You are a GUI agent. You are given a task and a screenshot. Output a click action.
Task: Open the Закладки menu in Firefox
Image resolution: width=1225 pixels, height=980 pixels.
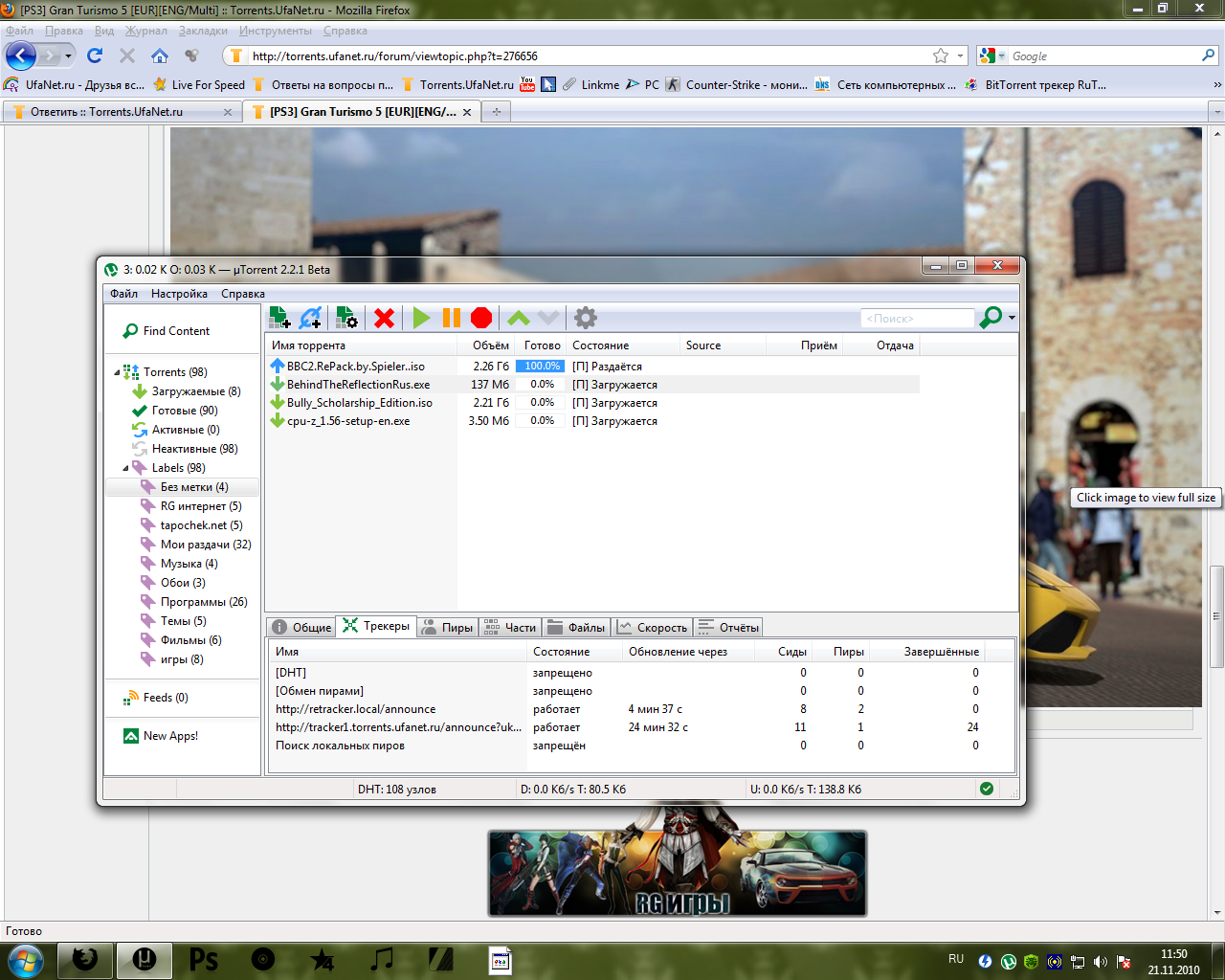[203, 31]
